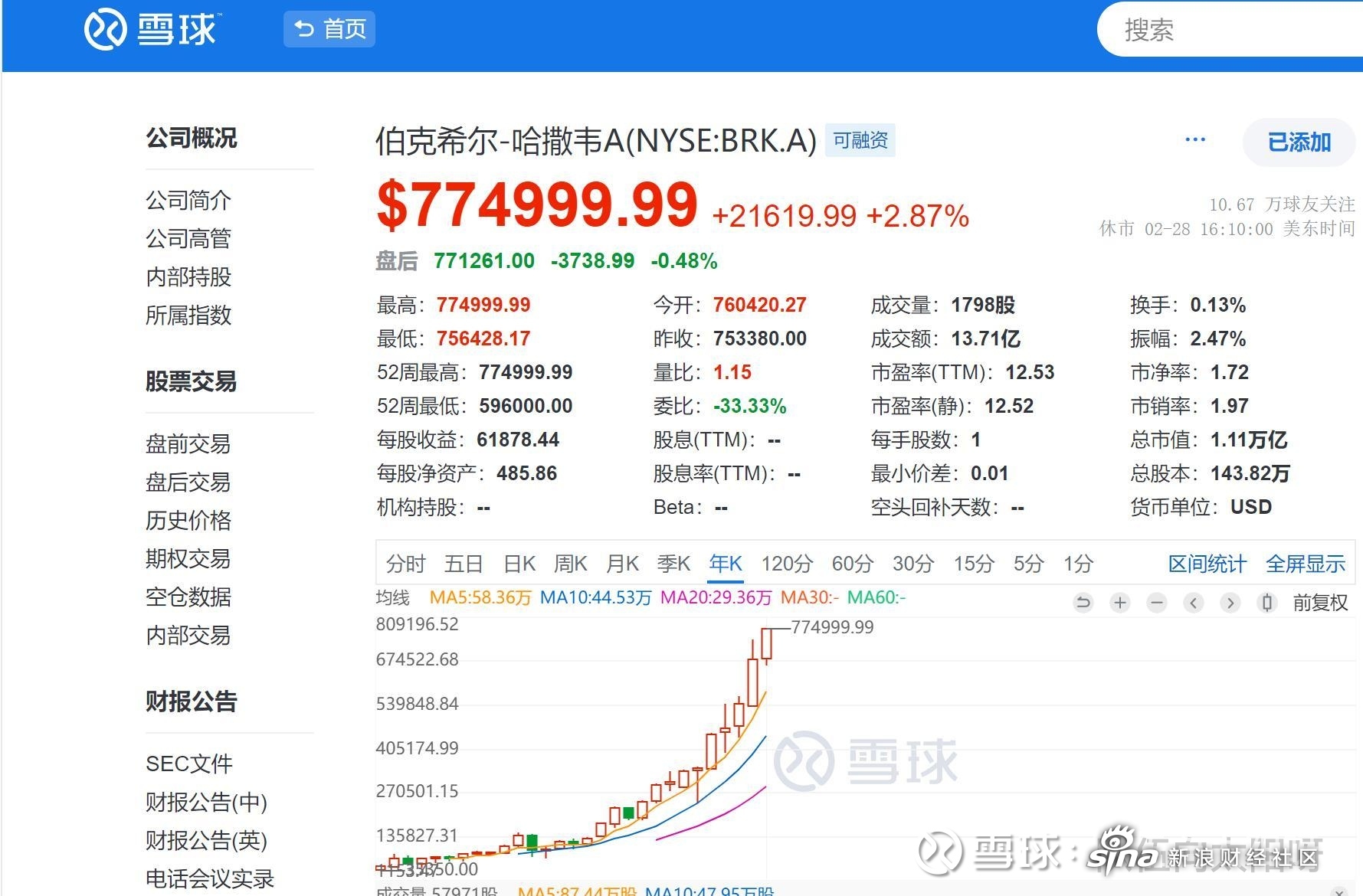Go back to 首页 home button

pyautogui.click(x=329, y=29)
